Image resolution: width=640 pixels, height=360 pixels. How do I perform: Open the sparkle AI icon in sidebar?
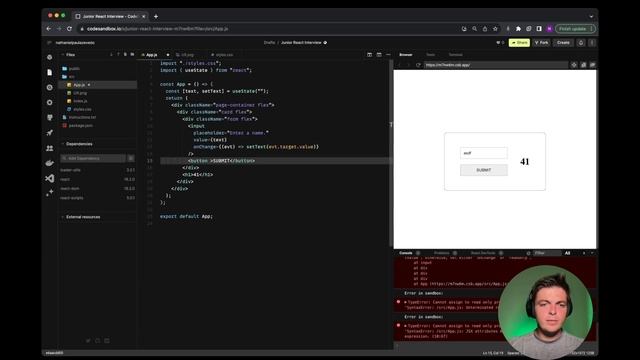coord(49,193)
